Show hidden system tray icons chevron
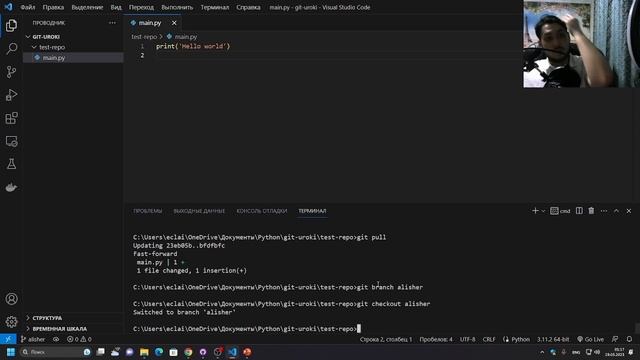The width and height of the screenshot is (640, 360). tap(542, 352)
